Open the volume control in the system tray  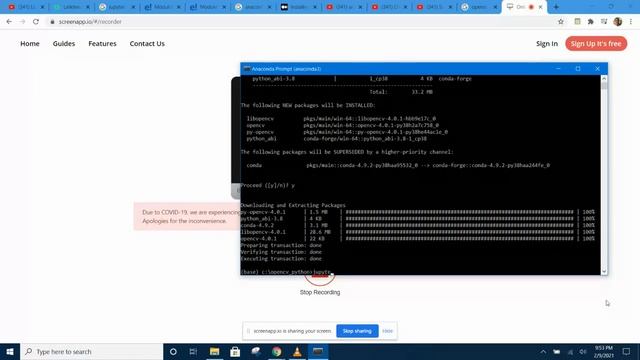(x=583, y=351)
